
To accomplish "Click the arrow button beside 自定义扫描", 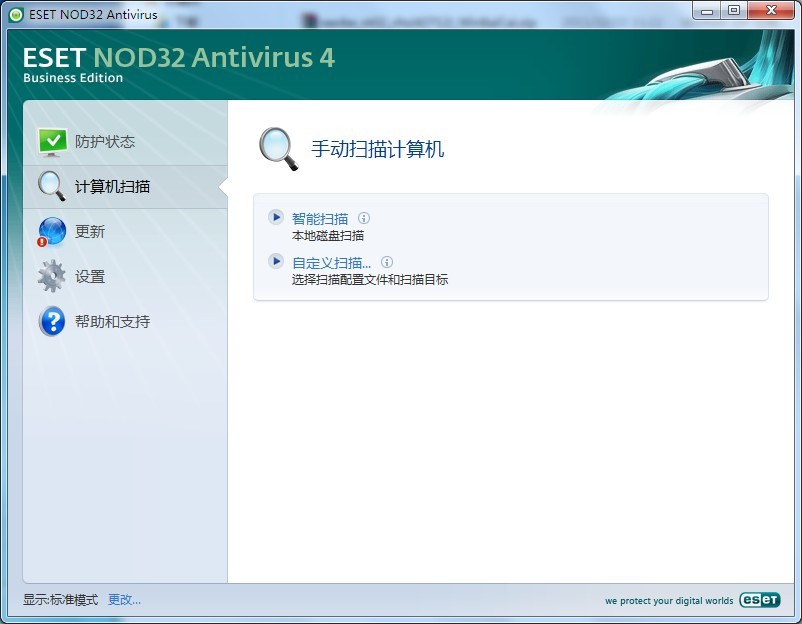I will [276, 261].
